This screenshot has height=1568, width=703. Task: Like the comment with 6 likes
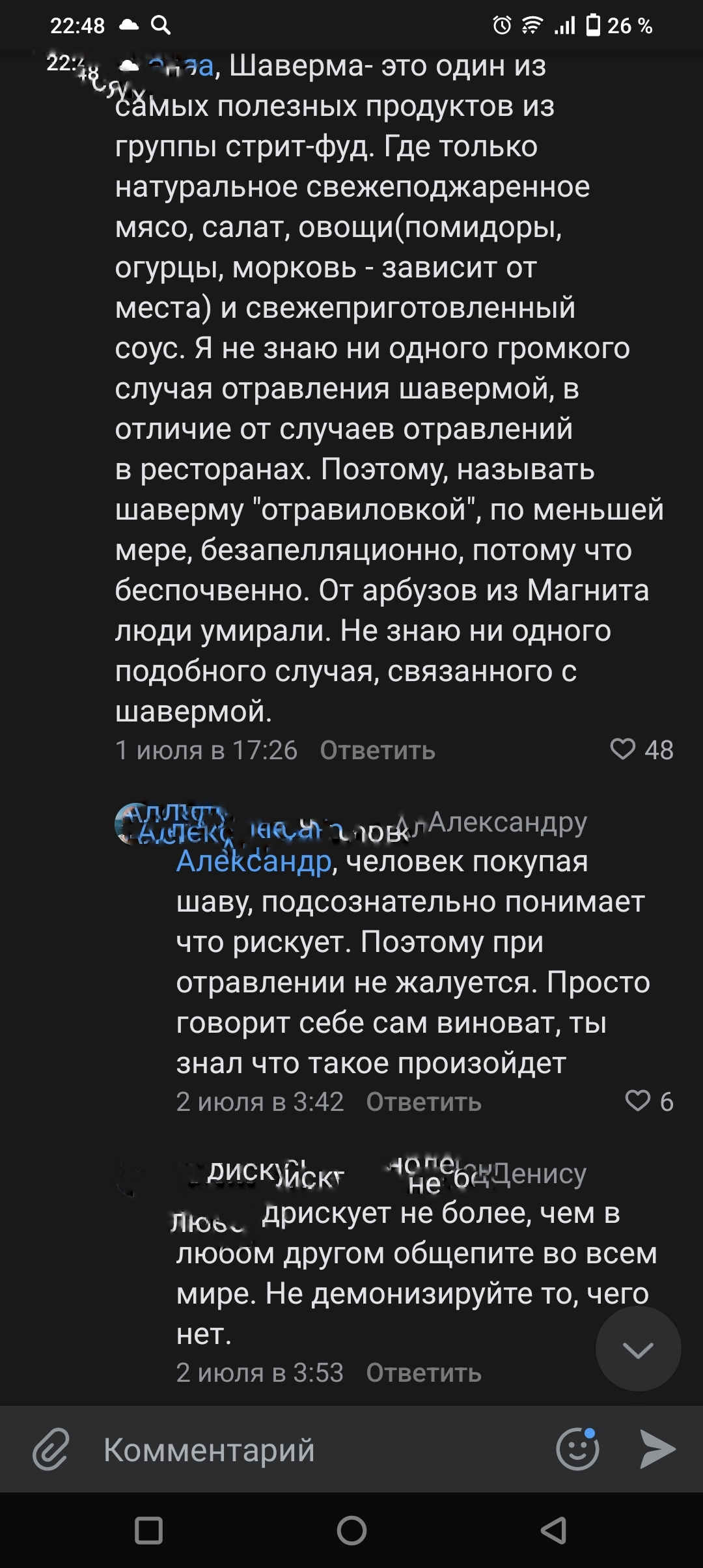point(638,1100)
